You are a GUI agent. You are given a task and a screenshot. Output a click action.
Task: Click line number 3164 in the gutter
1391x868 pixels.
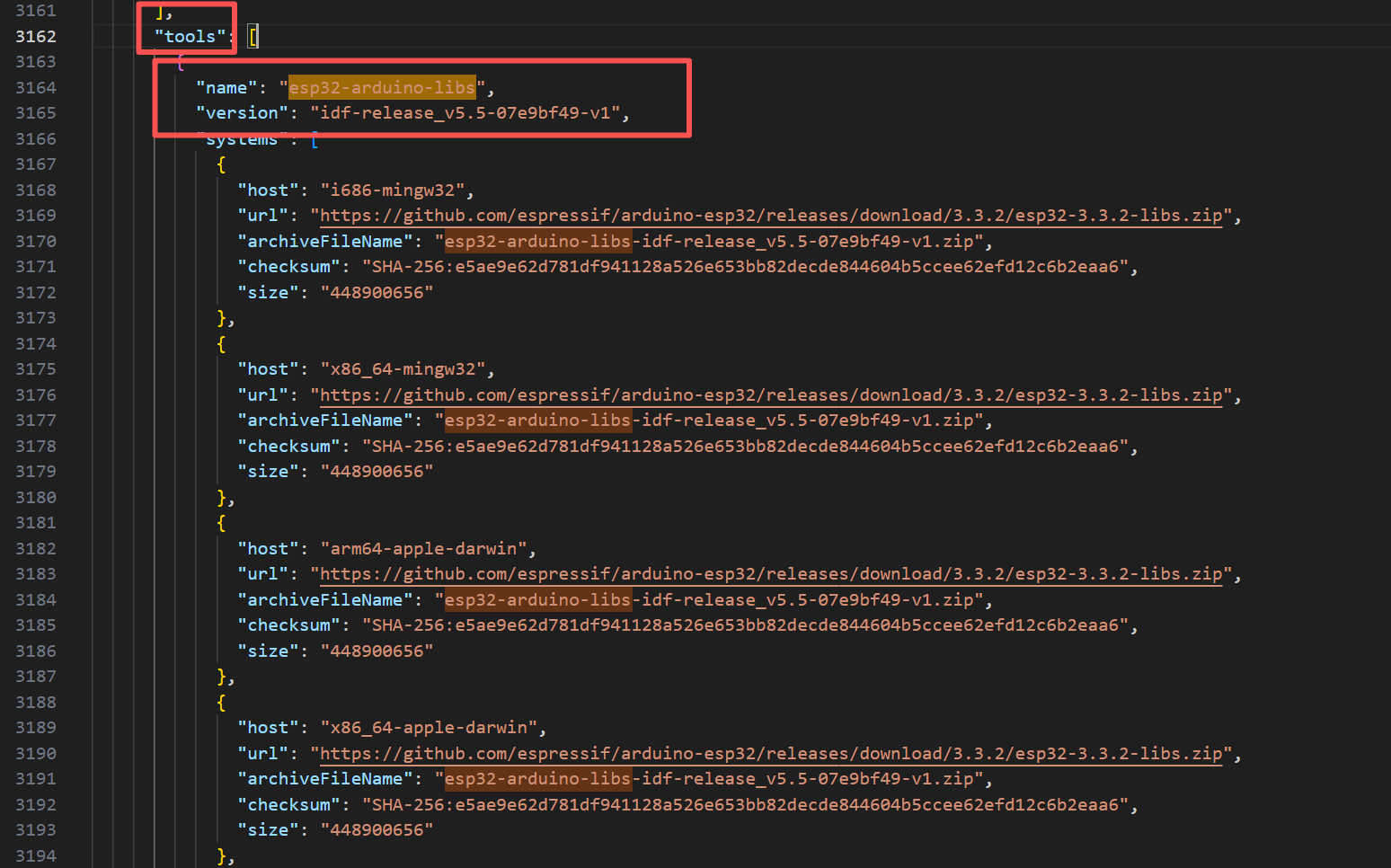tap(36, 88)
